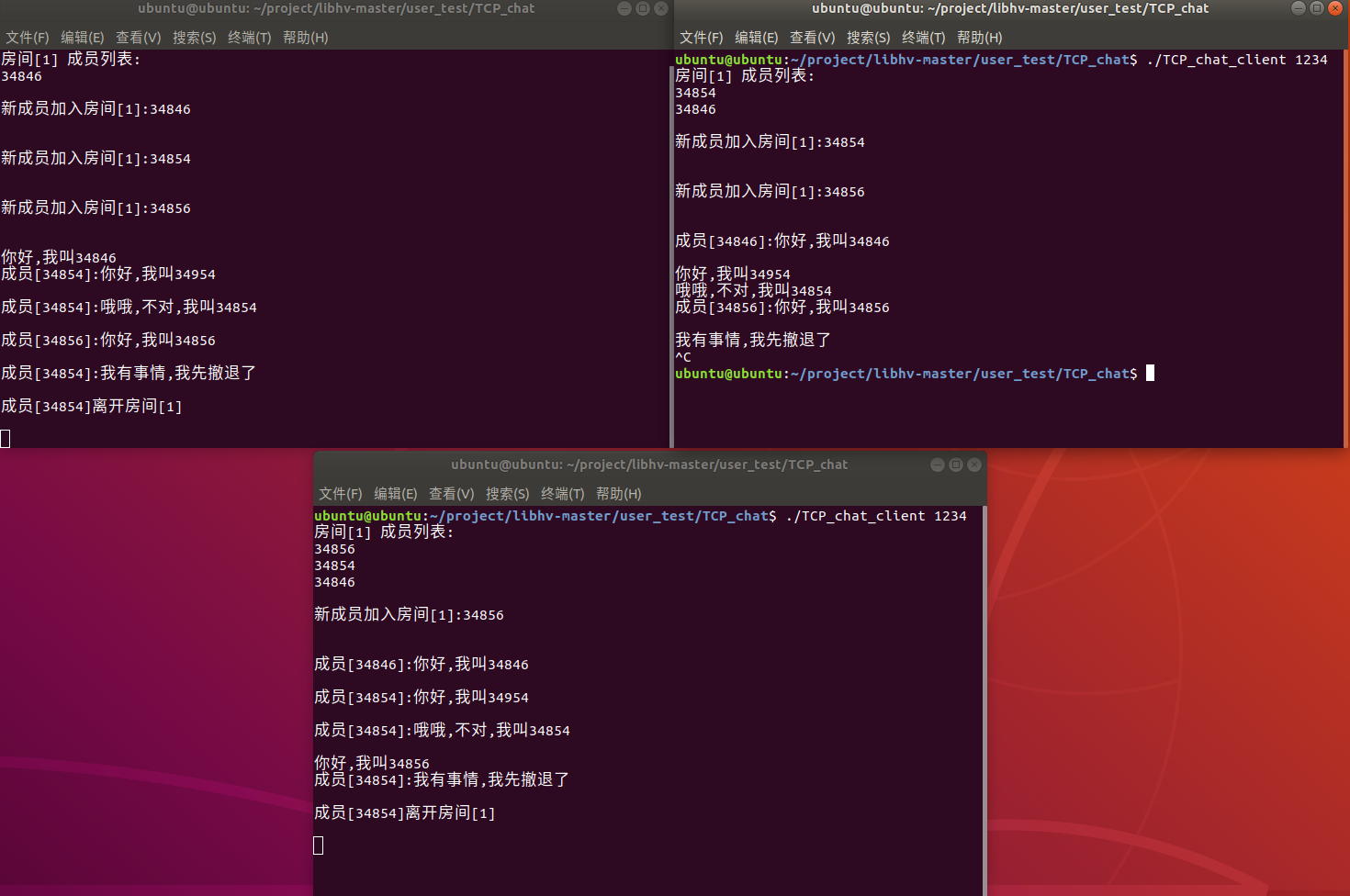
Task: Open 编辑(E) menu in top-right terminal
Action: coord(757,38)
